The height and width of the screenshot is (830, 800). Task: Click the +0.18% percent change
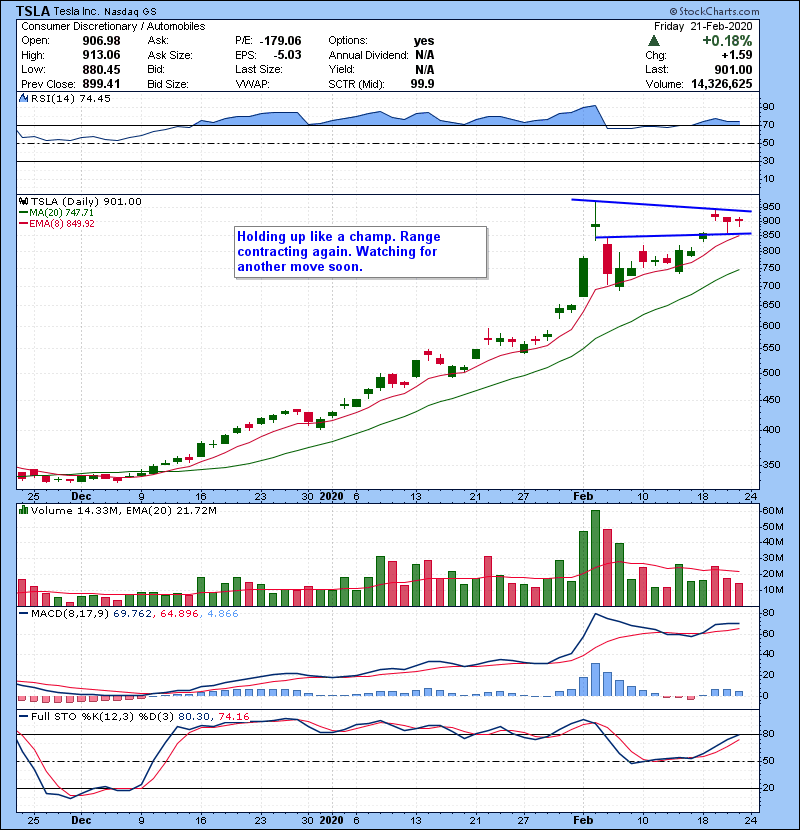tap(727, 41)
